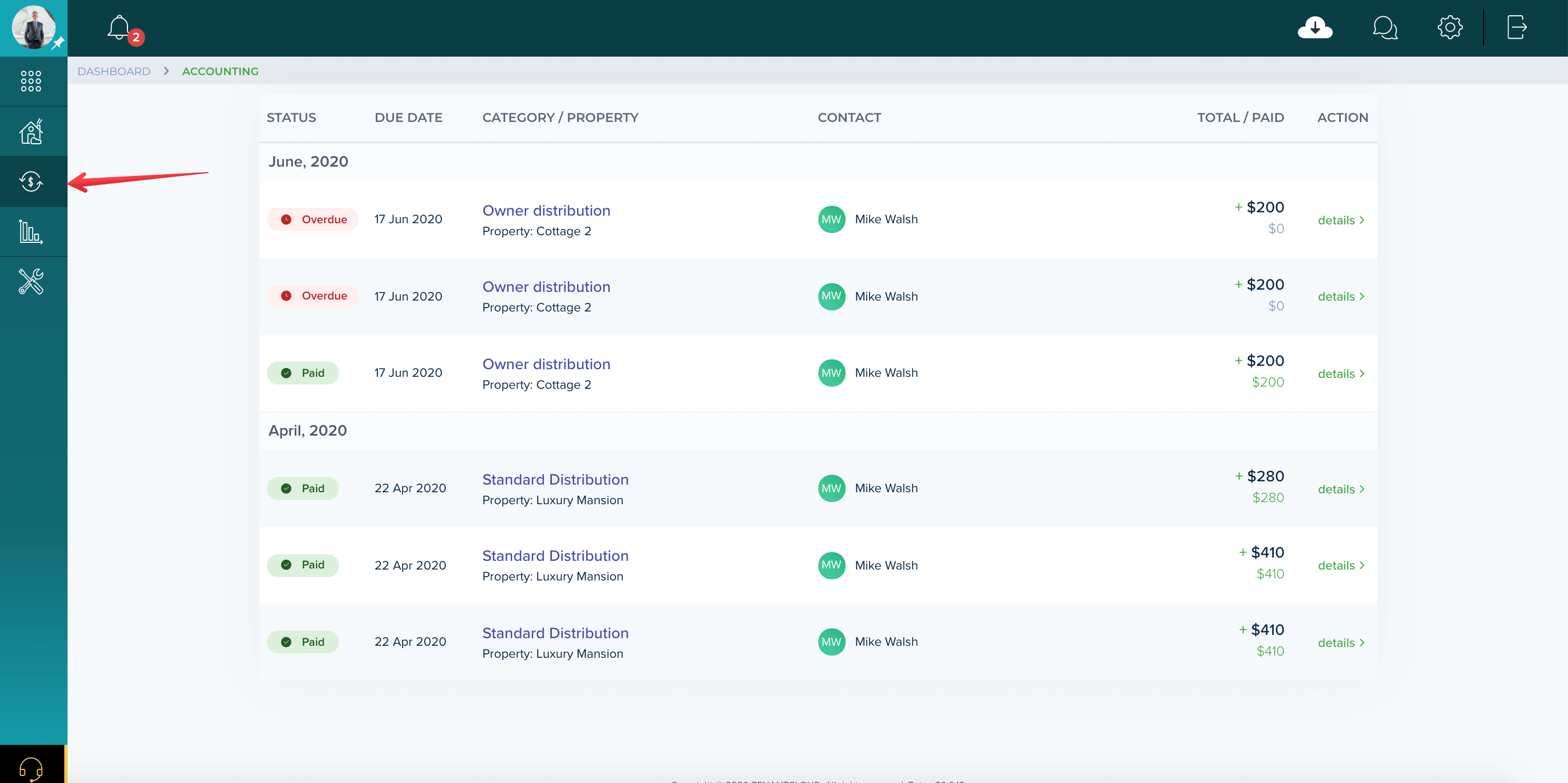Open details for the $280 Standard Distribution
The width and height of the screenshot is (1568, 783).
[1341, 489]
